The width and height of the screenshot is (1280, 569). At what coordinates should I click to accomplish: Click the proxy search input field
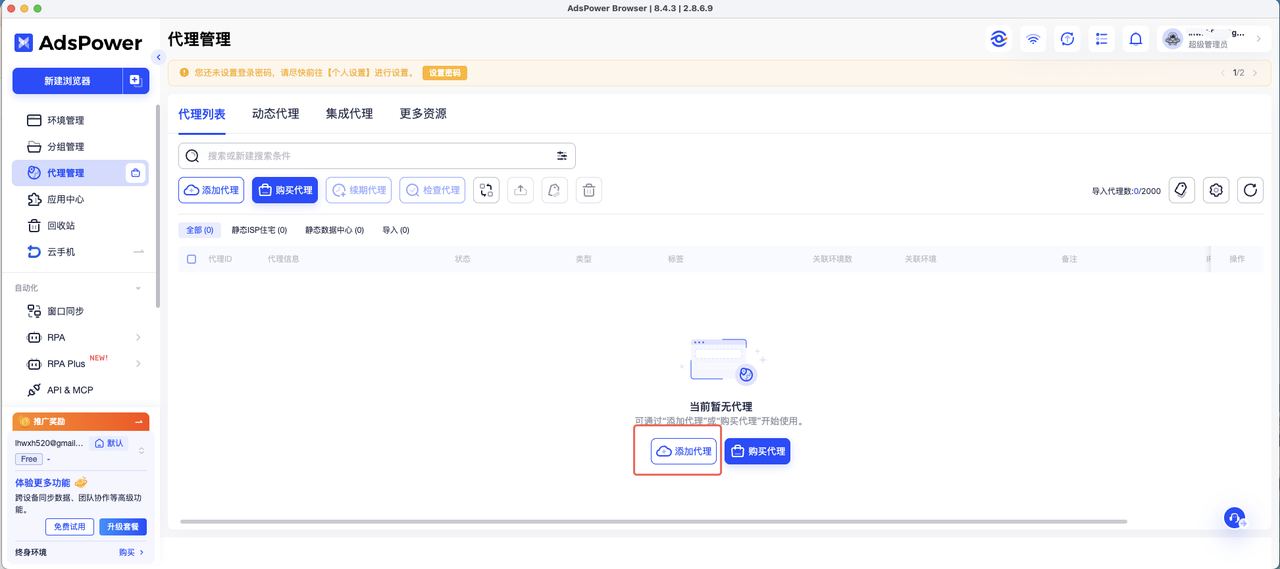click(x=377, y=156)
